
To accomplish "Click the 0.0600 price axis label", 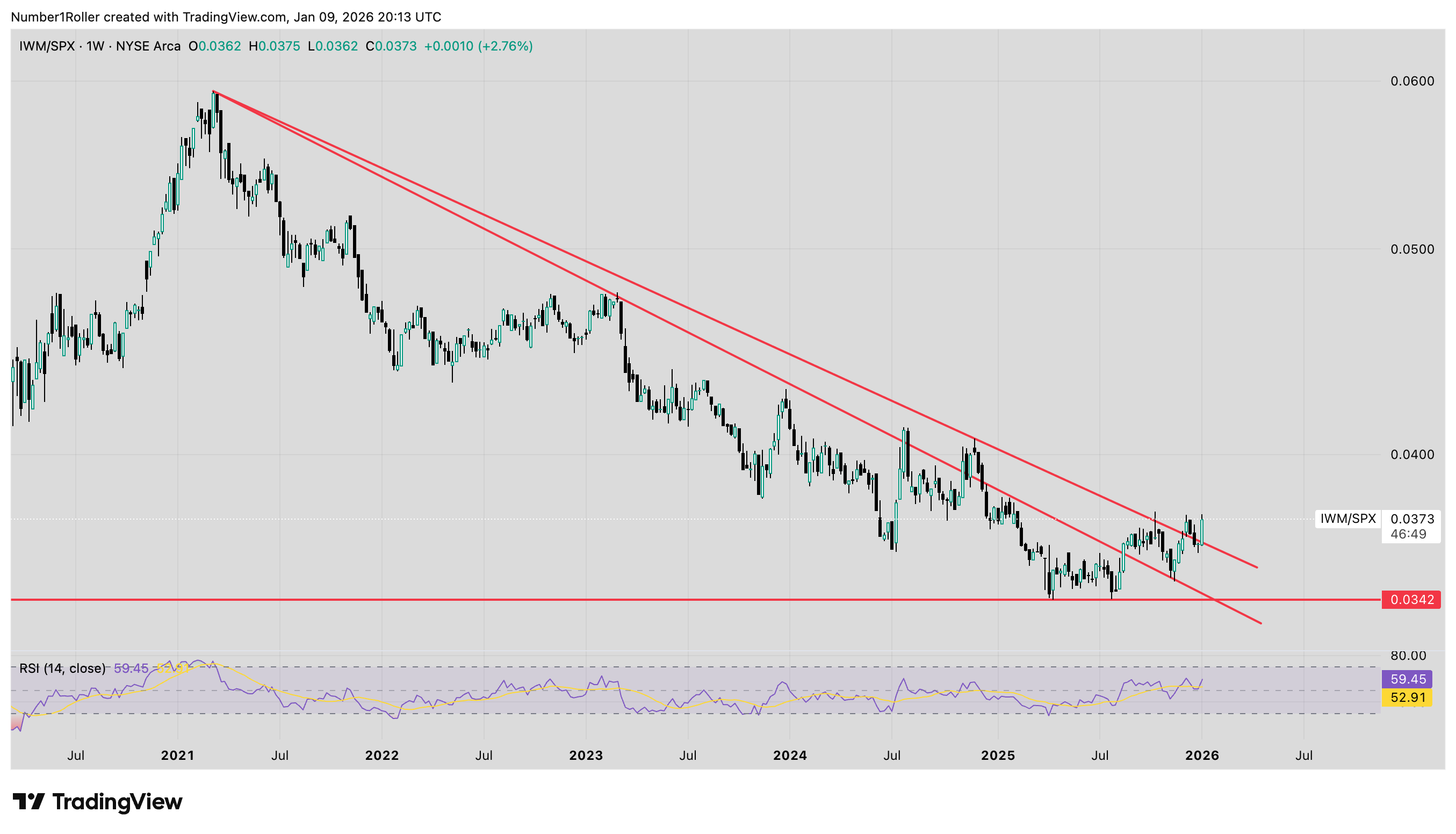I will click(1412, 81).
